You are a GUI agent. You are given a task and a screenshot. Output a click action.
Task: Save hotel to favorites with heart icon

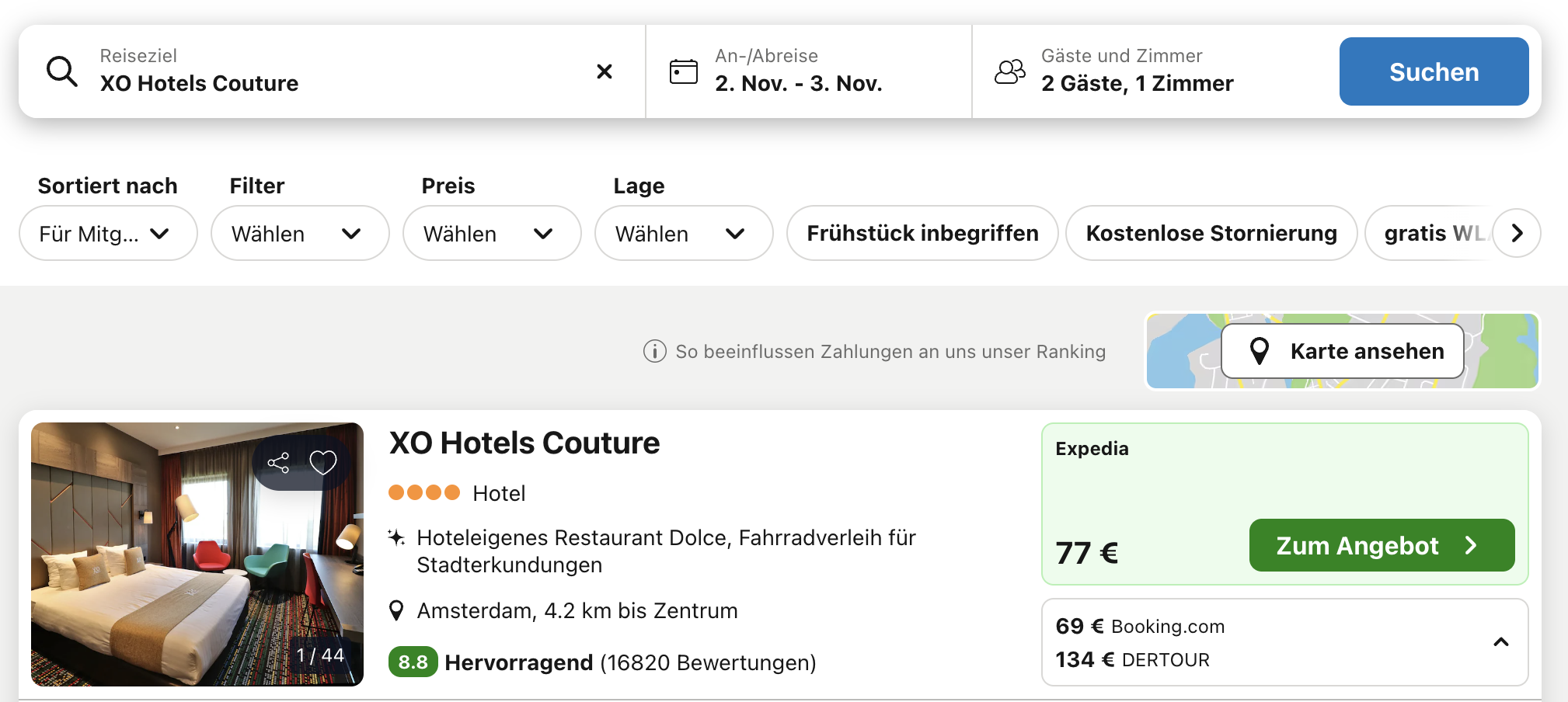323,463
